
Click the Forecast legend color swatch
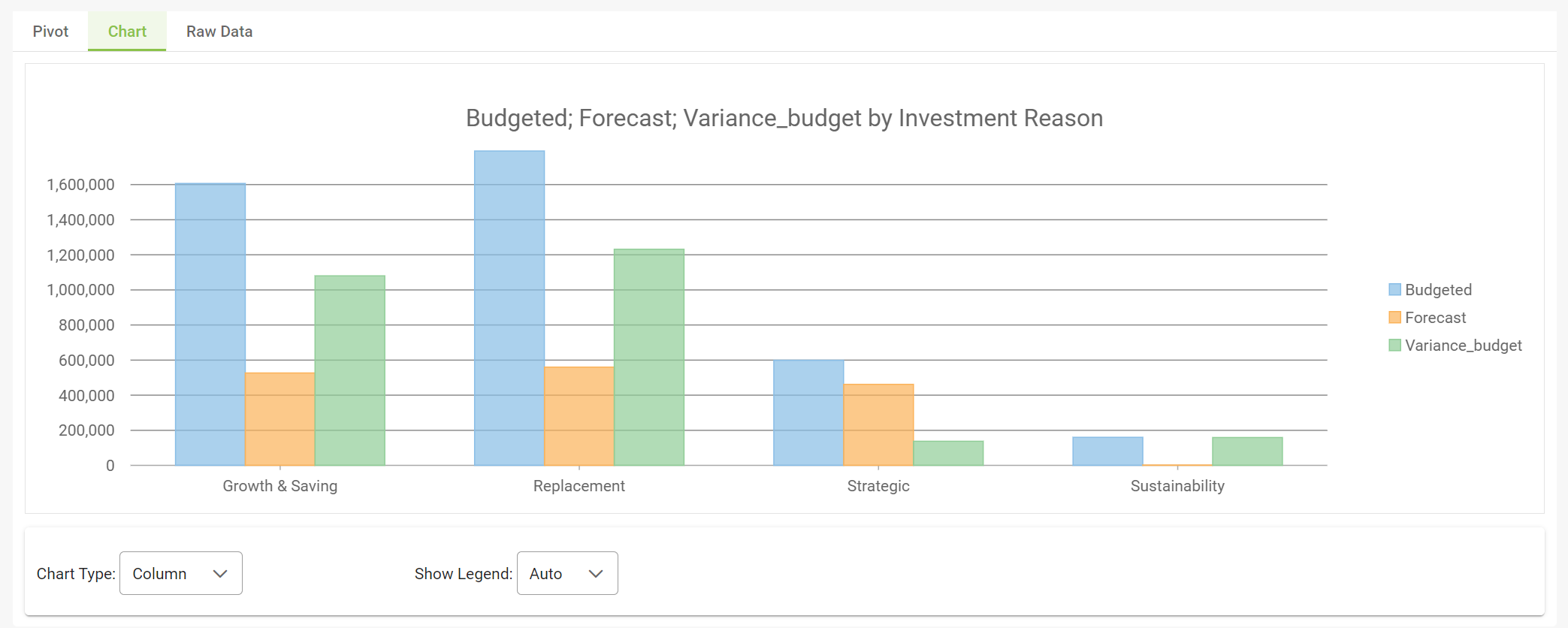[1394, 318]
